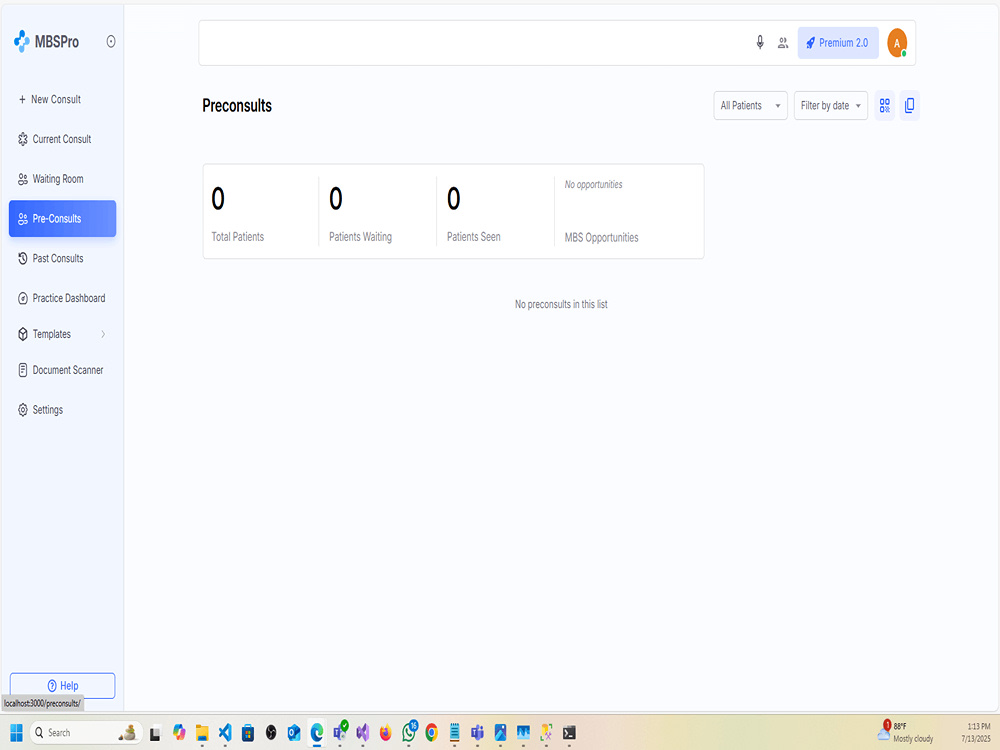Viewport: 1000px width, 750px height.
Task: Click the taskbar Search box
Action: [x=85, y=733]
